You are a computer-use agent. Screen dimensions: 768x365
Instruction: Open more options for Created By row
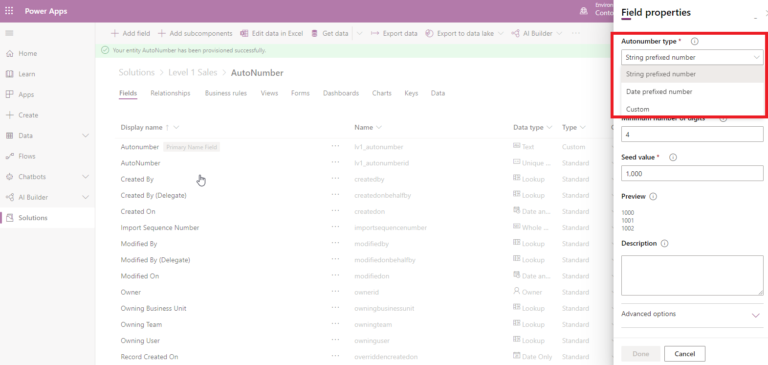(x=335, y=178)
